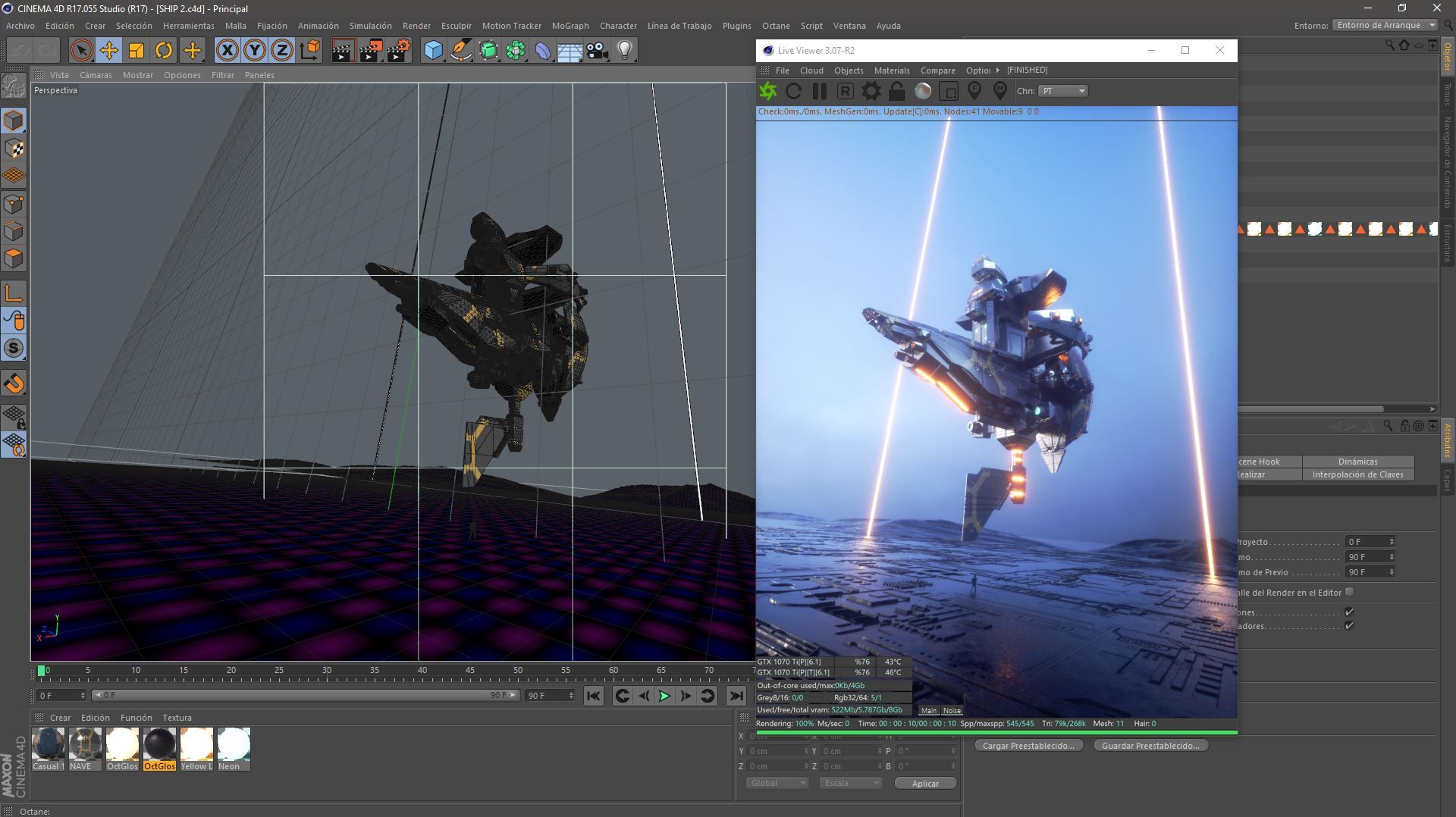The image size is (1456, 817).
Task: Select the Rotate tool in the top toolbar
Action: 164,51
